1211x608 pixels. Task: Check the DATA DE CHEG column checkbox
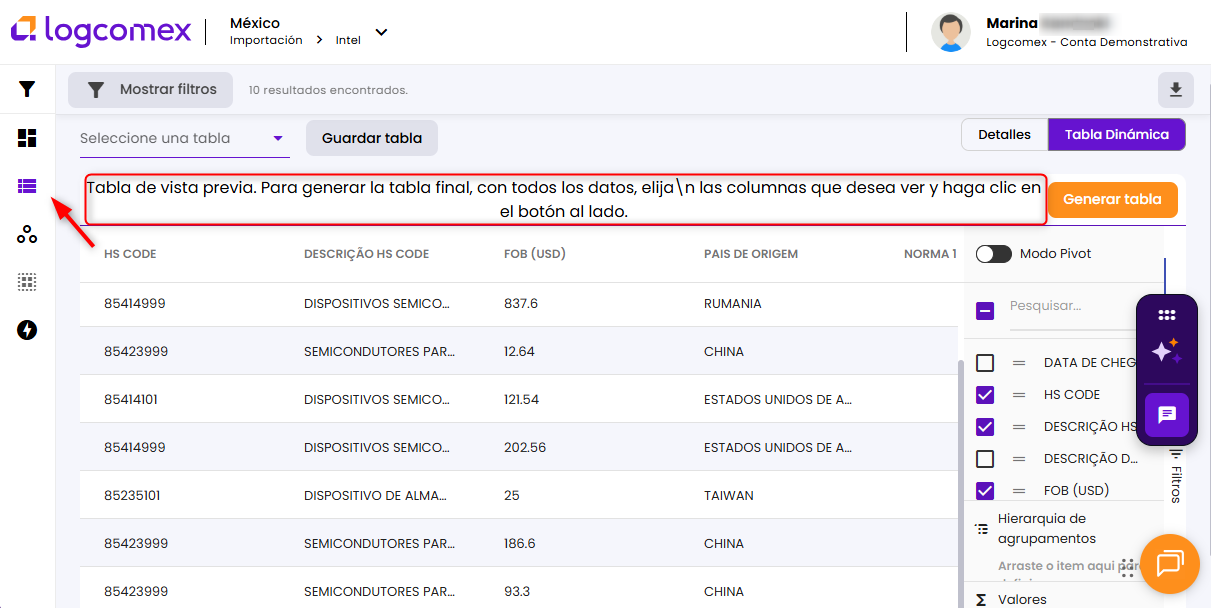pos(985,363)
